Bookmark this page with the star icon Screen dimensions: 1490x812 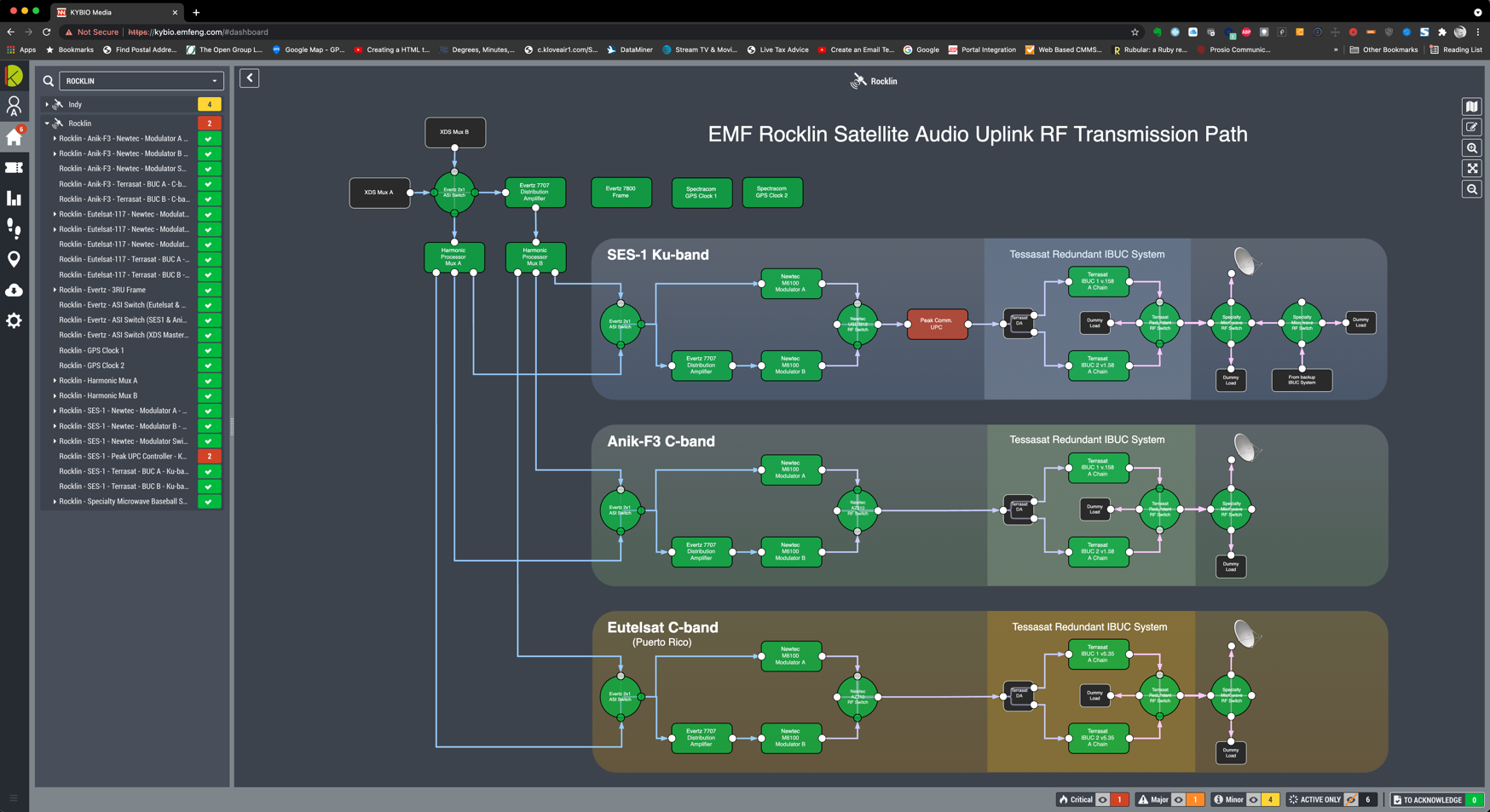coord(1135,32)
